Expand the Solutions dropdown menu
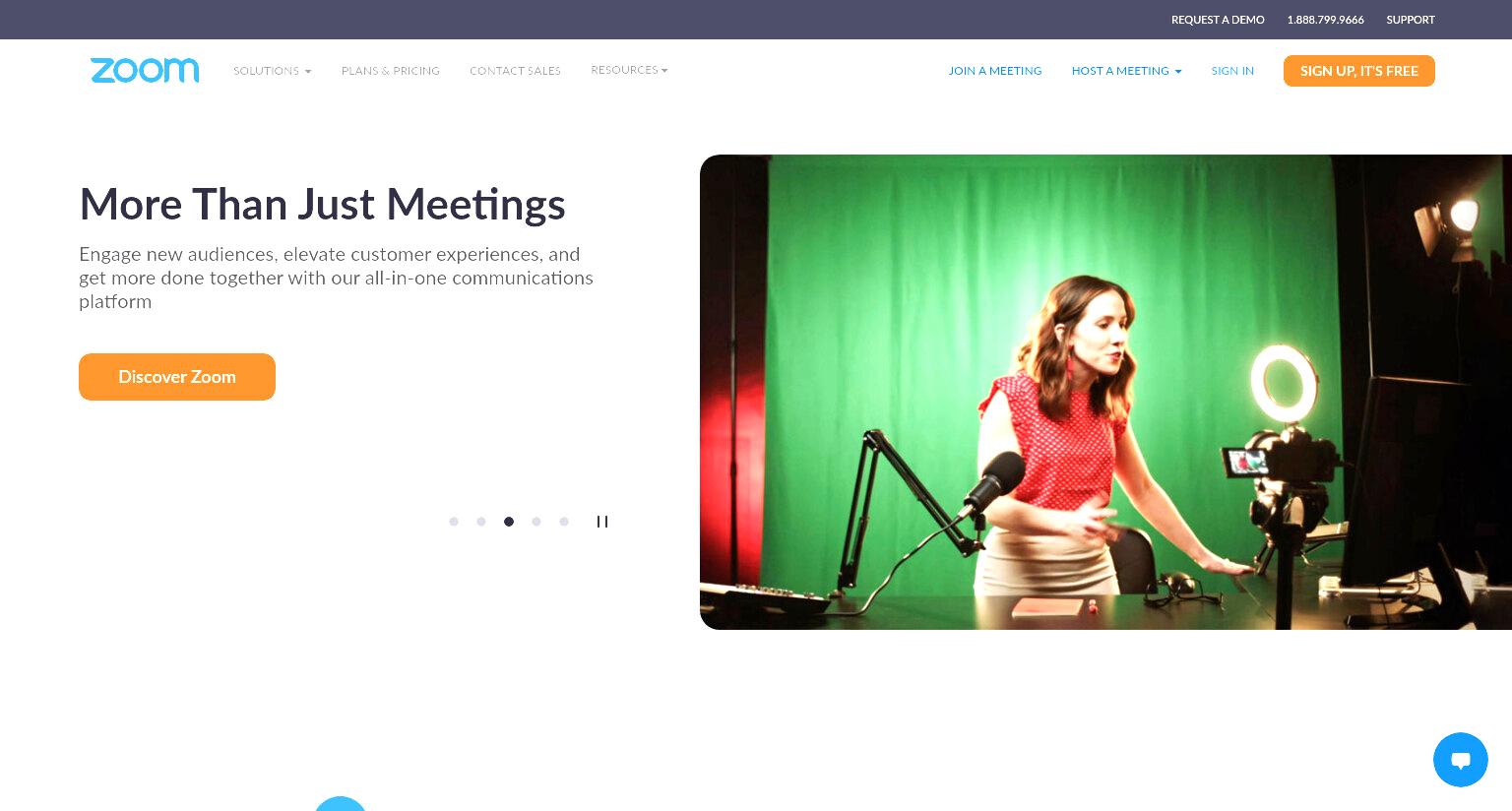 click(273, 71)
